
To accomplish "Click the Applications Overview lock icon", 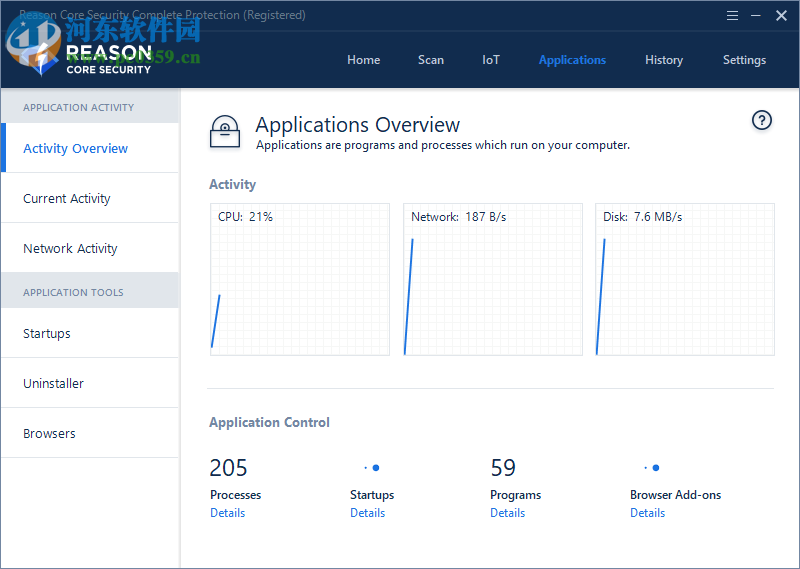I will pos(225,132).
